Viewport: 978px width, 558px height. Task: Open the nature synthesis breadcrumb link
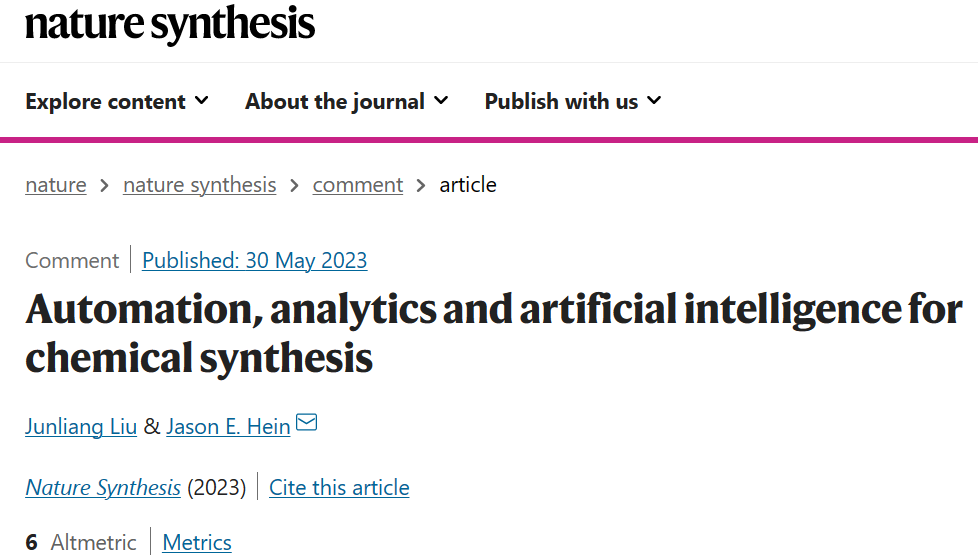coord(200,185)
